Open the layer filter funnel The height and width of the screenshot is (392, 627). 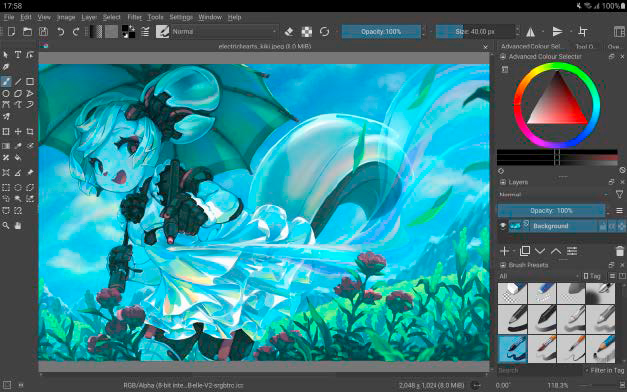619,195
